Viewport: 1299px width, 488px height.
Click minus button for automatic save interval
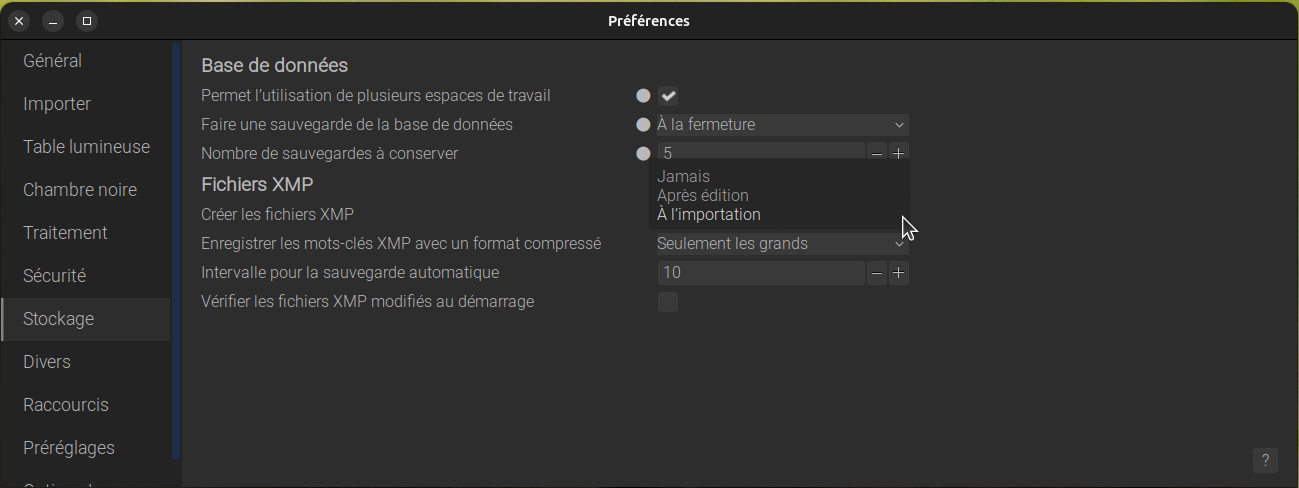(x=877, y=273)
